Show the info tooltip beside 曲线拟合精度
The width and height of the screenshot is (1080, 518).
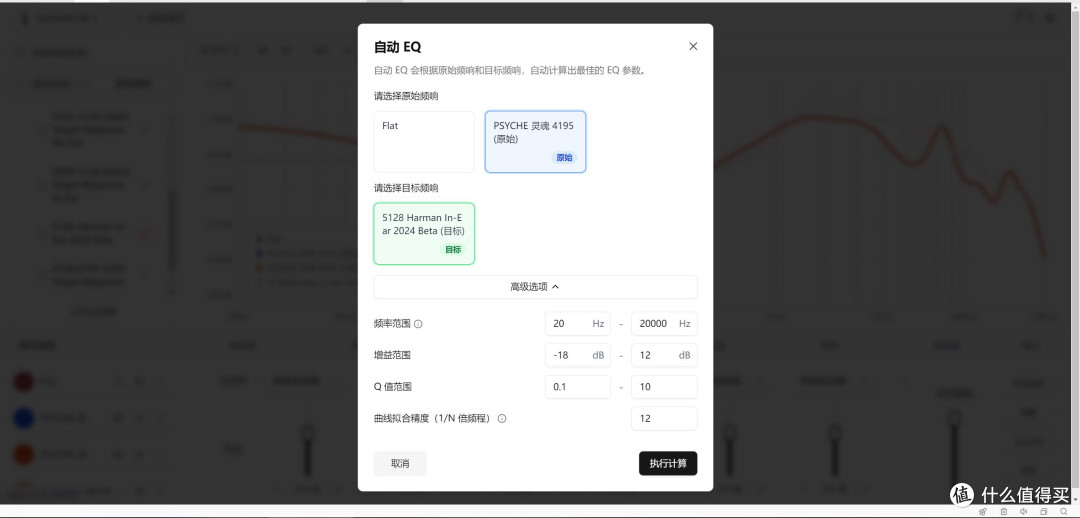tap(502, 418)
